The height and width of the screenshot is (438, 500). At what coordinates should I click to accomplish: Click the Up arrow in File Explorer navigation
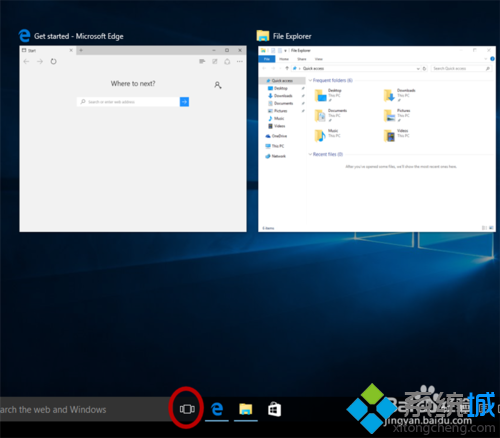pos(287,68)
